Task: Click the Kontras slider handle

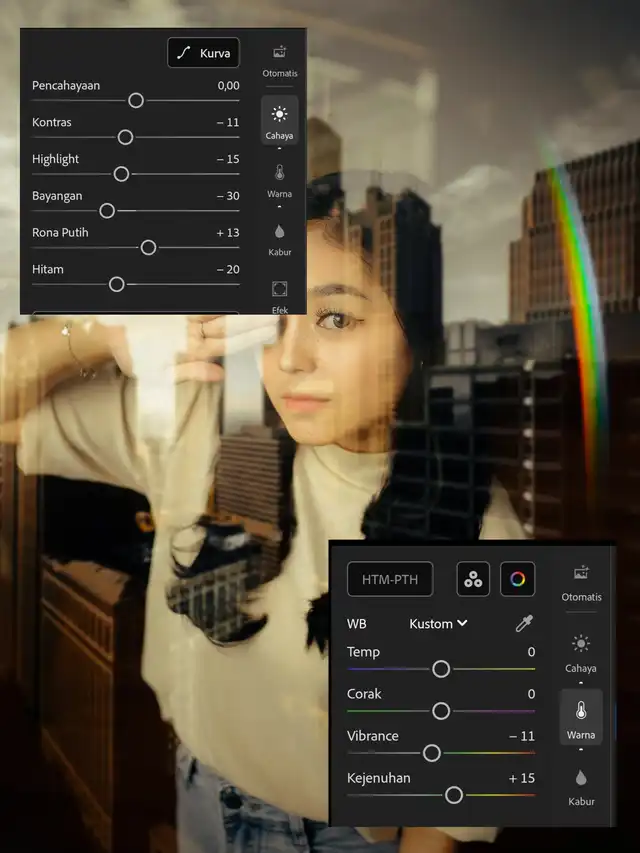Action: pyautogui.click(x=125, y=137)
